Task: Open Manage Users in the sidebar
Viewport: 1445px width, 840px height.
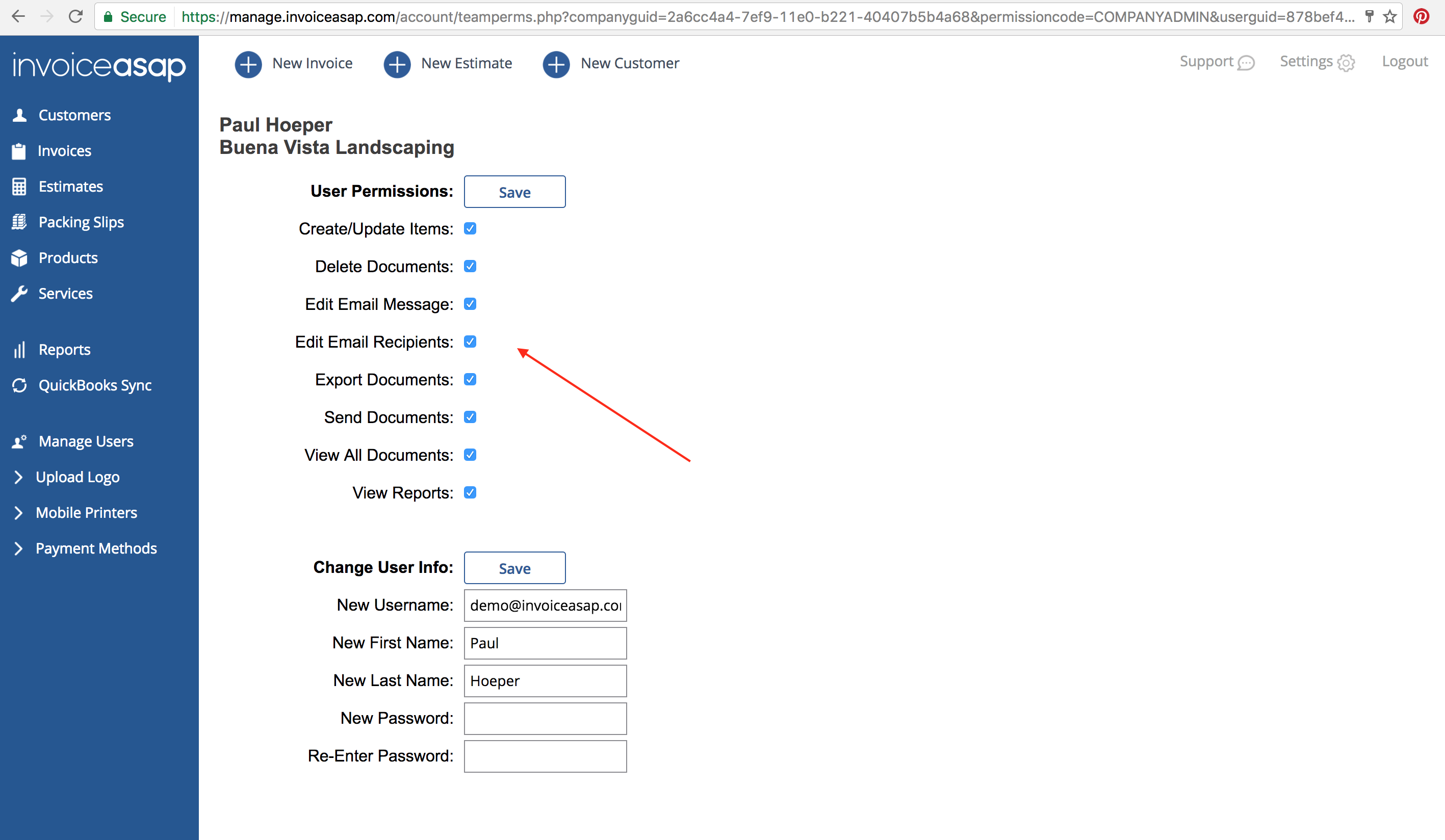Action: [x=86, y=441]
